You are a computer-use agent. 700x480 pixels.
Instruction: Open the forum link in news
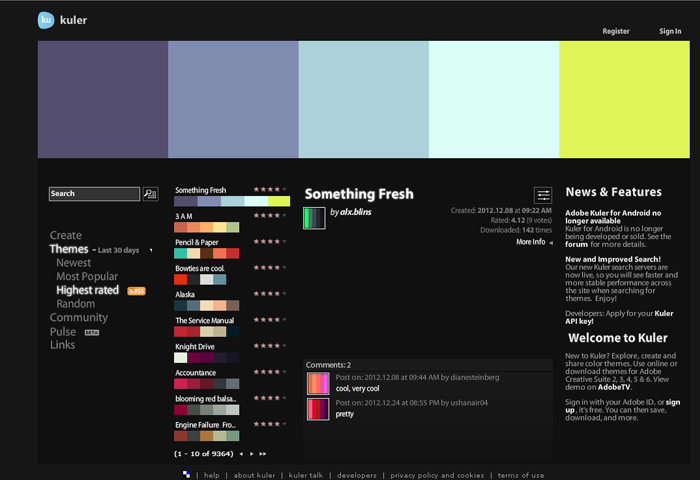tap(576, 245)
